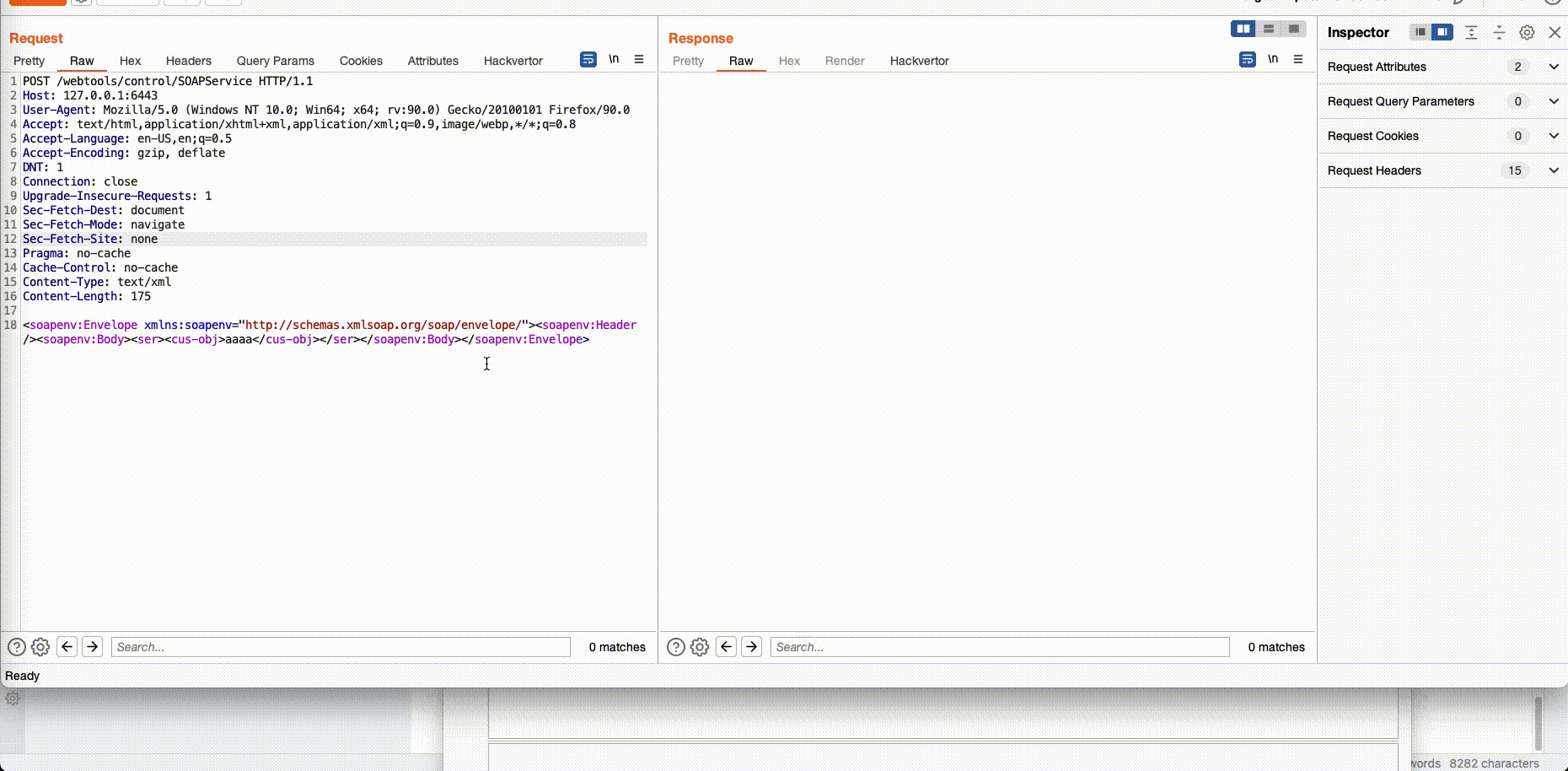The height and width of the screenshot is (771, 1568).
Task: Click the Upgrade-Insecure-Requests: 1 line
Action: pyautogui.click(x=117, y=196)
